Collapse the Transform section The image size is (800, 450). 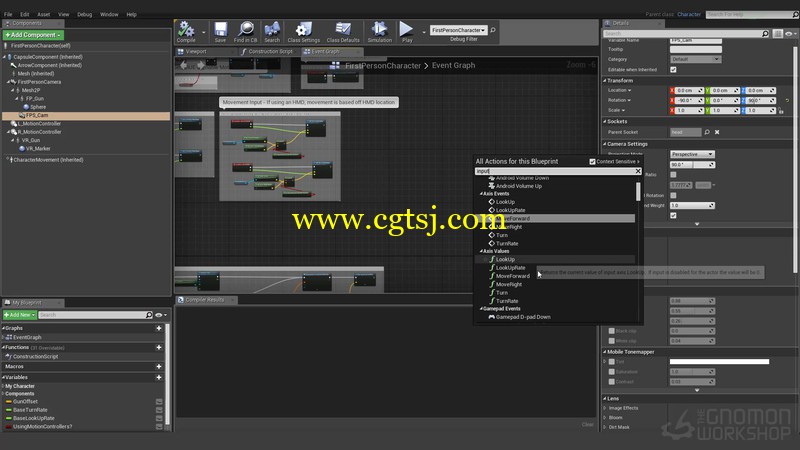click(x=605, y=81)
